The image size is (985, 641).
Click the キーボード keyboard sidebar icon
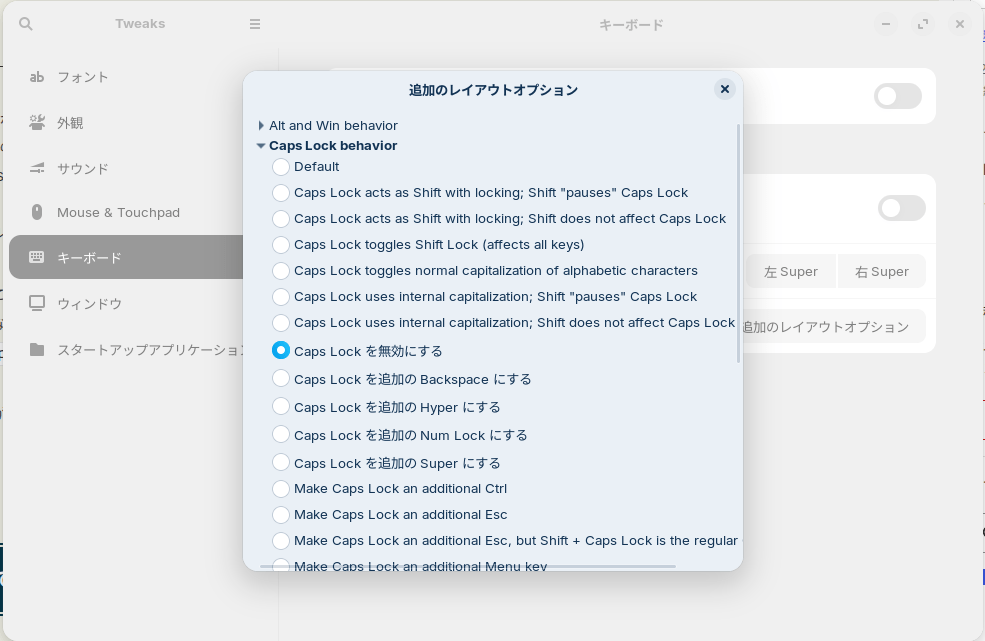pos(36,257)
